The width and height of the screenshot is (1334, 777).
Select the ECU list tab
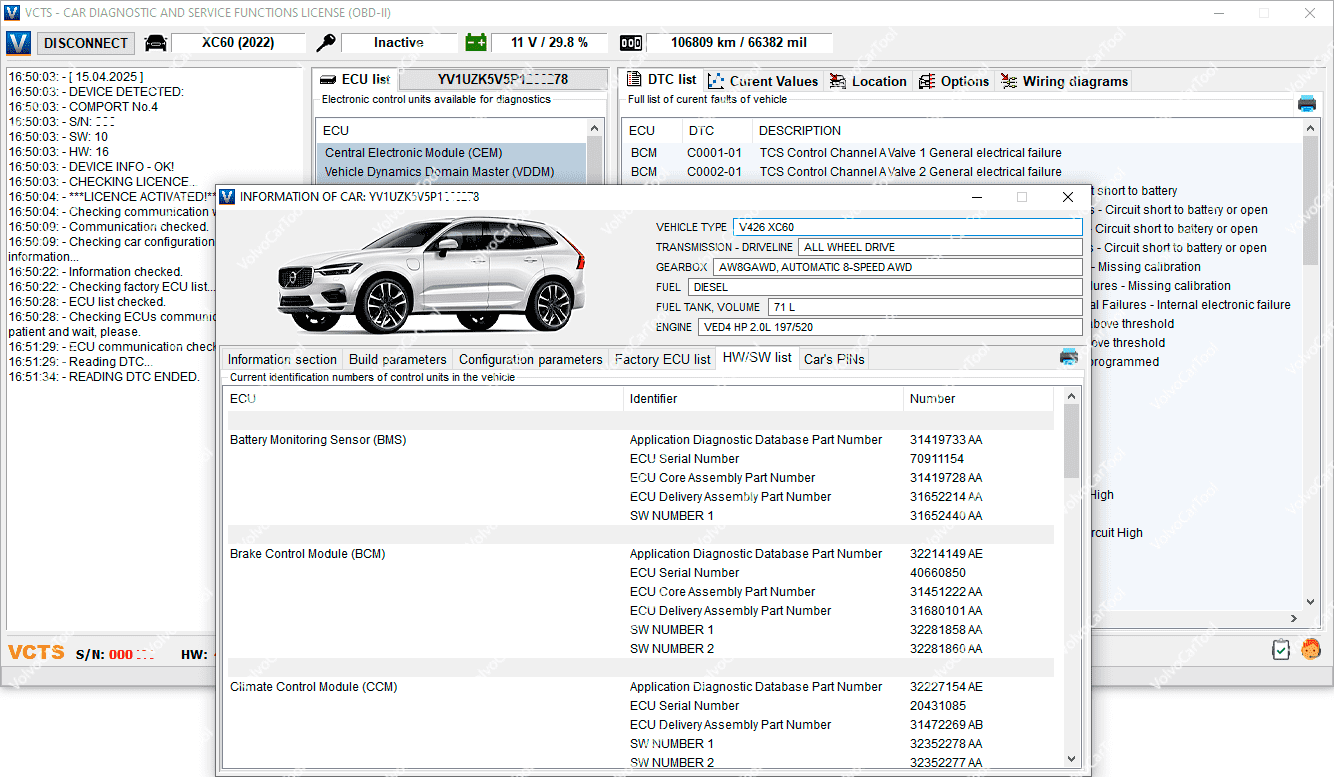[x=356, y=80]
